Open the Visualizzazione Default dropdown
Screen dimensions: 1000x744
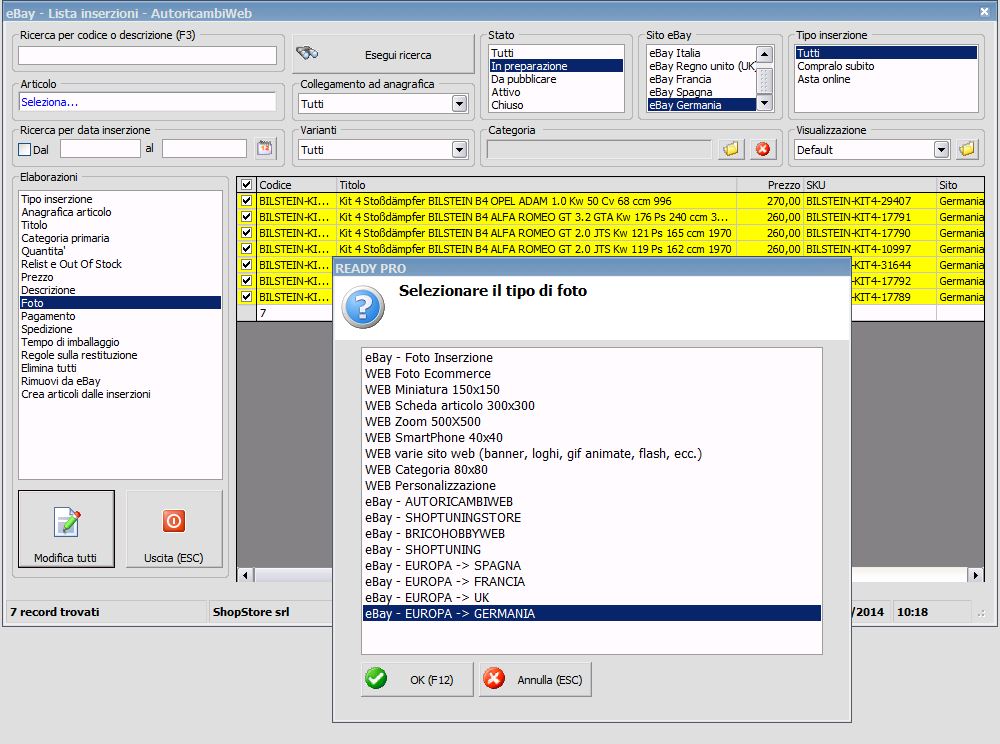(x=941, y=150)
